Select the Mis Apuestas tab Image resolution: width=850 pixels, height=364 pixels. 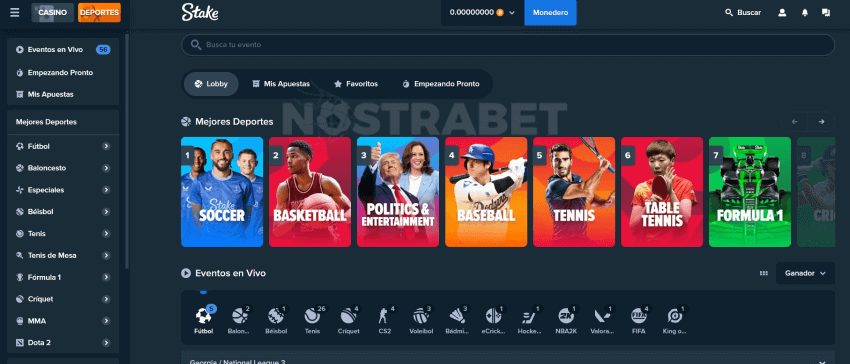coord(281,84)
